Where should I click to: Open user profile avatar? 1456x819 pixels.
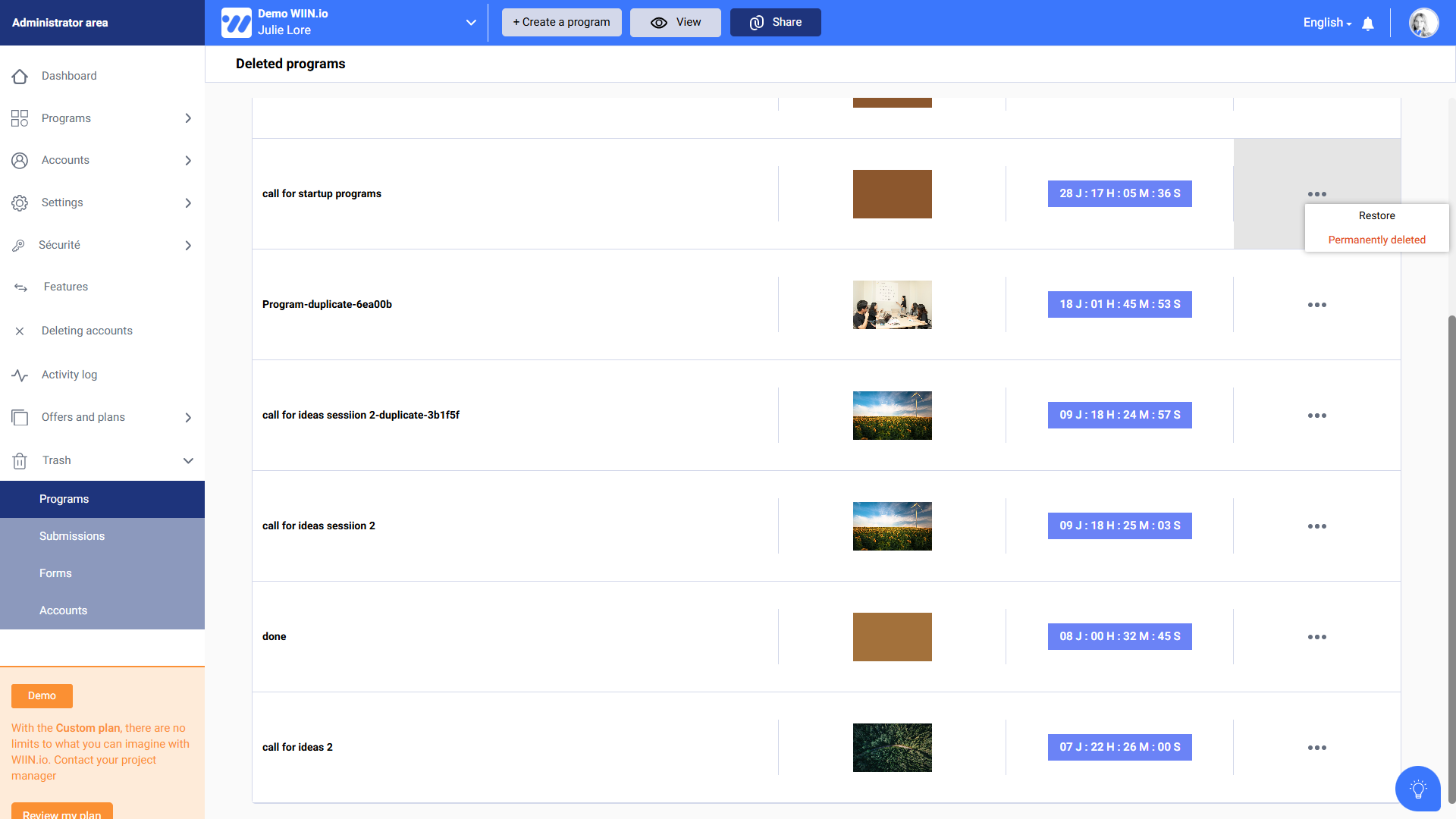pos(1423,23)
